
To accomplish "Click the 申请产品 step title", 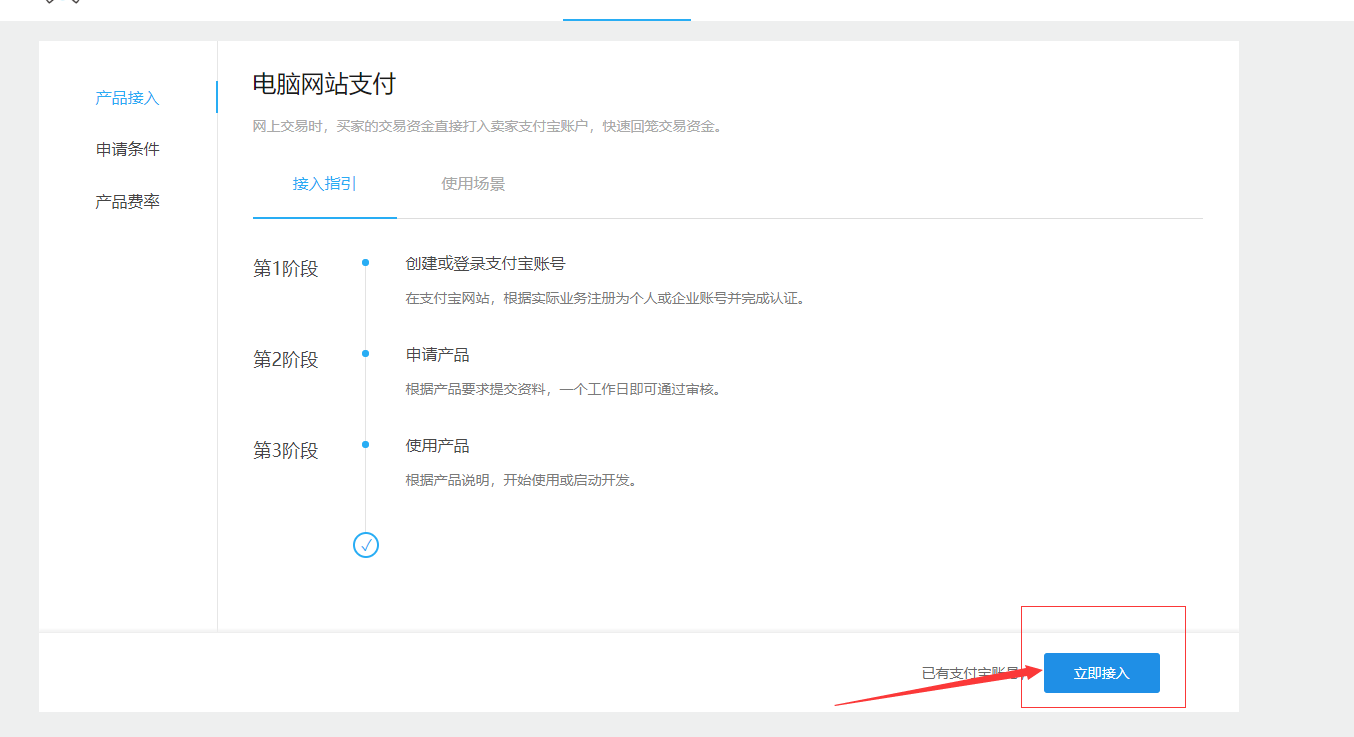I will [437, 355].
